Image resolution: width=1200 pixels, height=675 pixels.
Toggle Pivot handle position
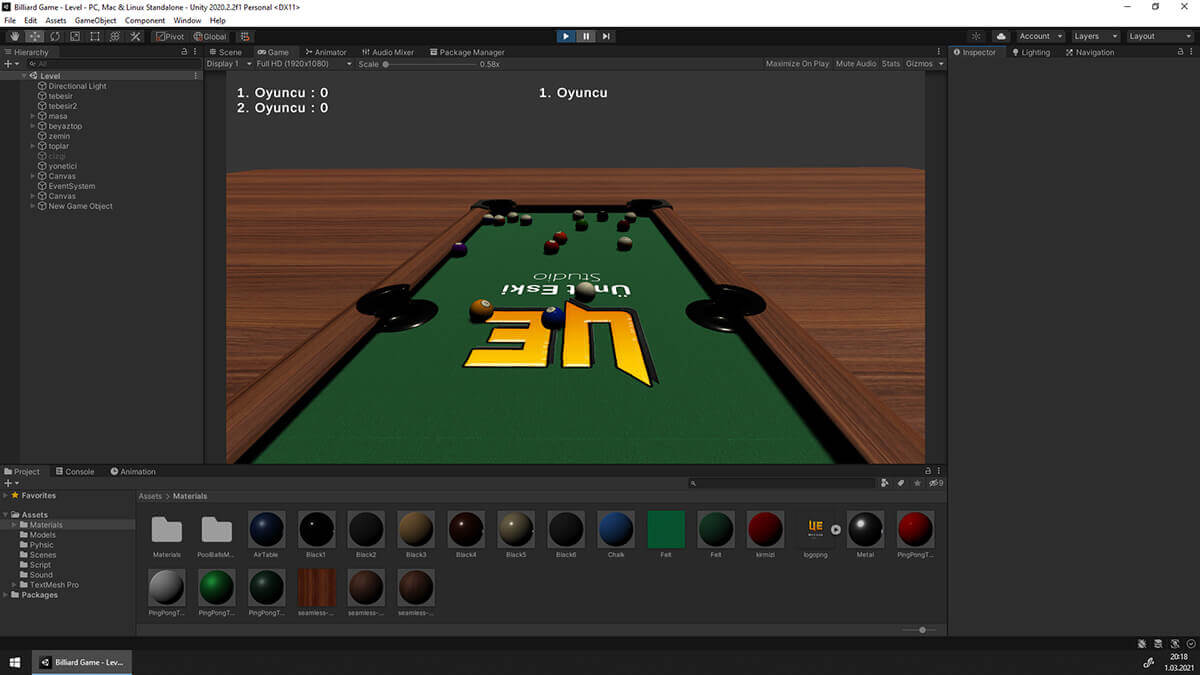click(169, 36)
